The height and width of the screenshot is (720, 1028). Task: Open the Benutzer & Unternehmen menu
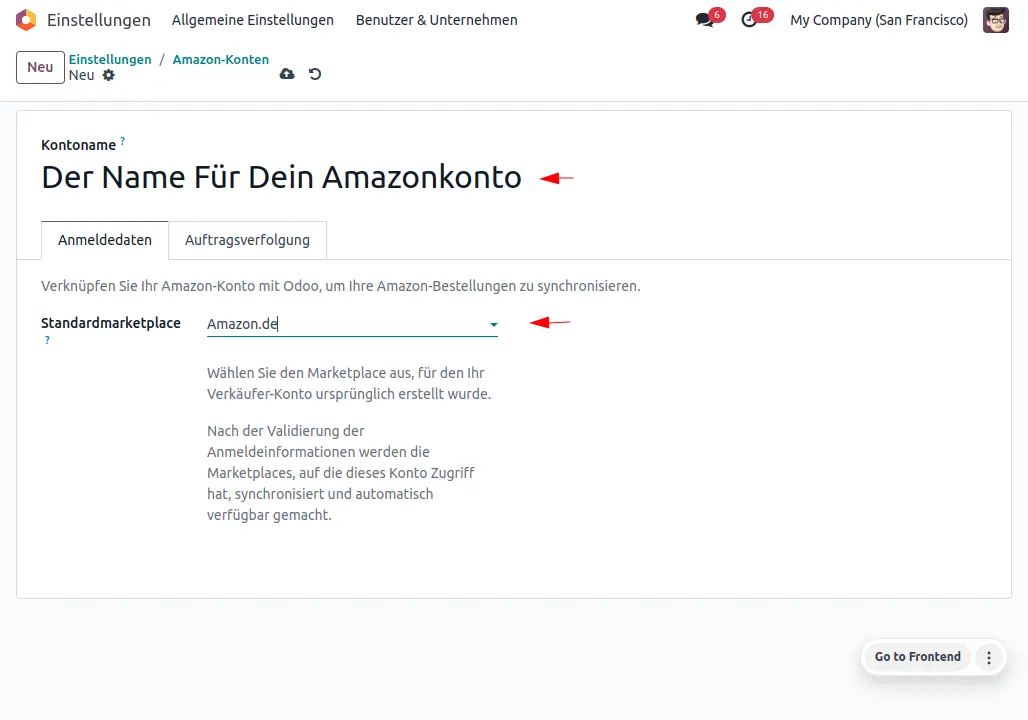tap(437, 20)
